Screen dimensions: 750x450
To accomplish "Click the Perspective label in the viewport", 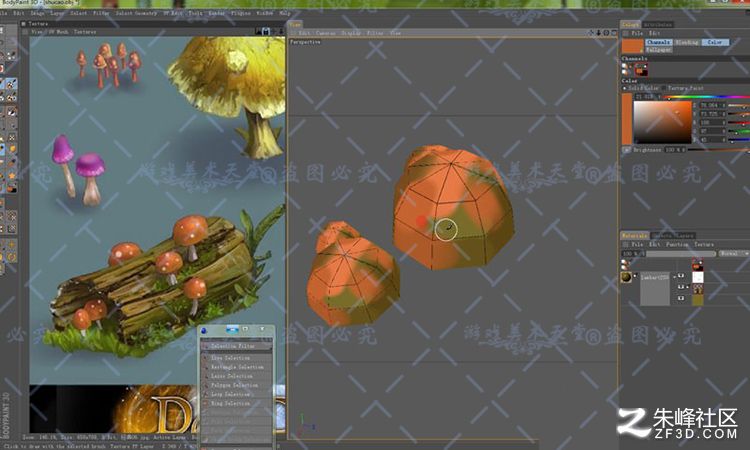I will 305,42.
